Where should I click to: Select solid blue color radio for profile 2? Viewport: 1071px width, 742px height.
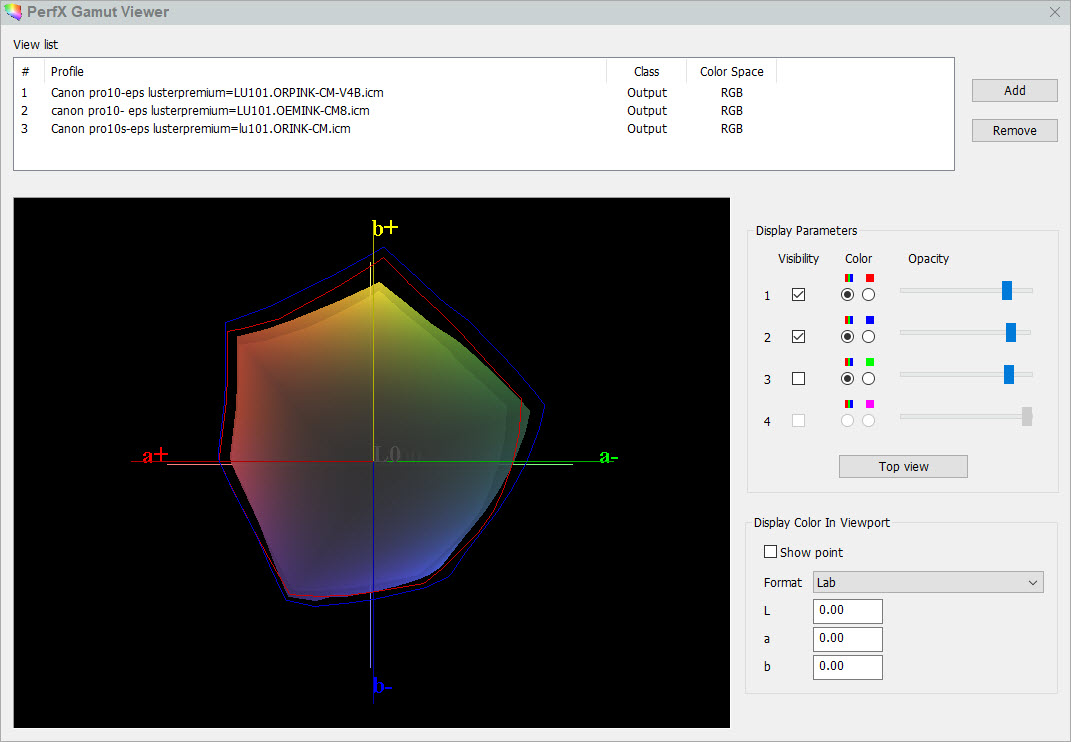pyautogui.click(x=868, y=337)
